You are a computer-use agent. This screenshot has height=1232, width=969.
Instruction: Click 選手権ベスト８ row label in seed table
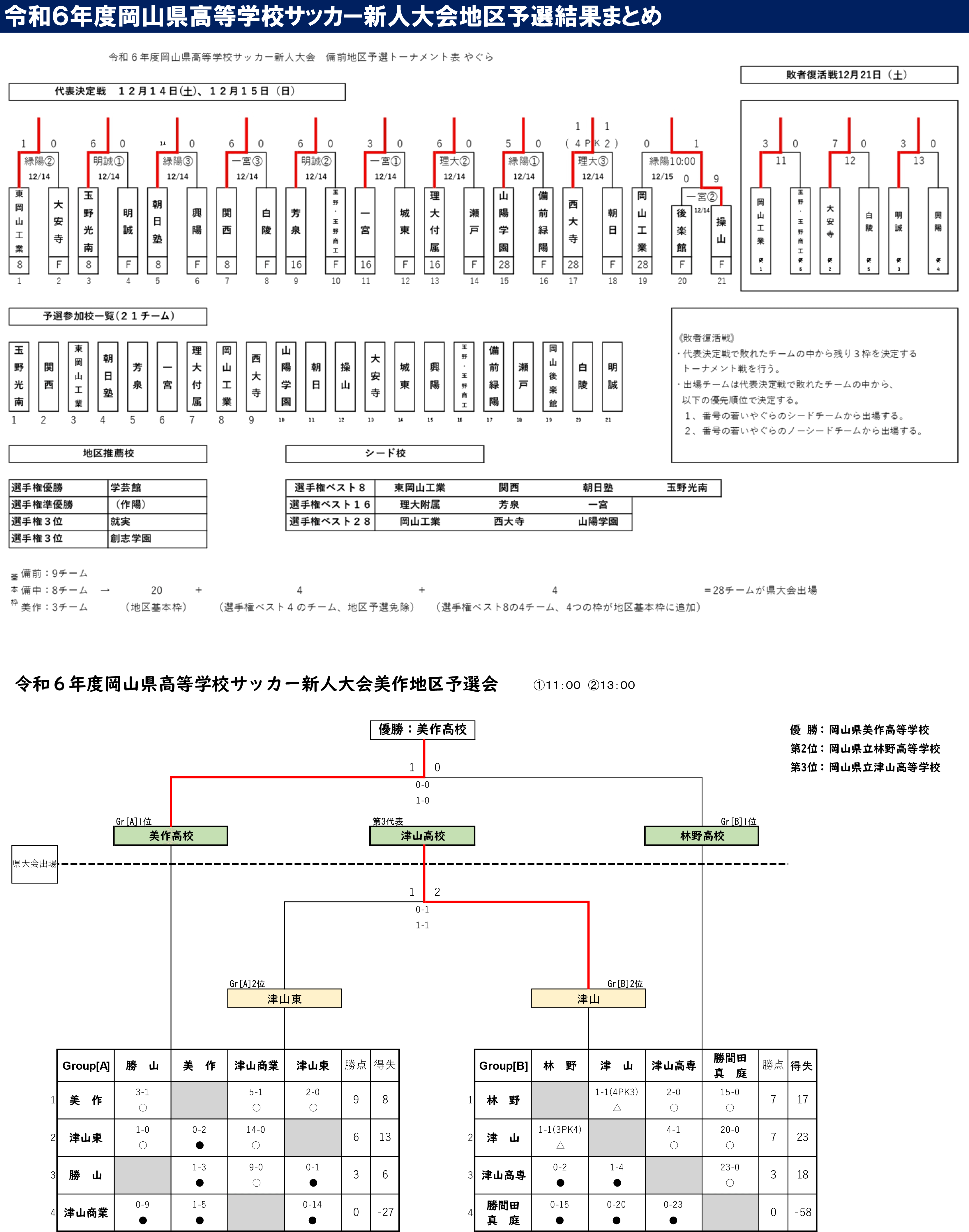tap(330, 488)
